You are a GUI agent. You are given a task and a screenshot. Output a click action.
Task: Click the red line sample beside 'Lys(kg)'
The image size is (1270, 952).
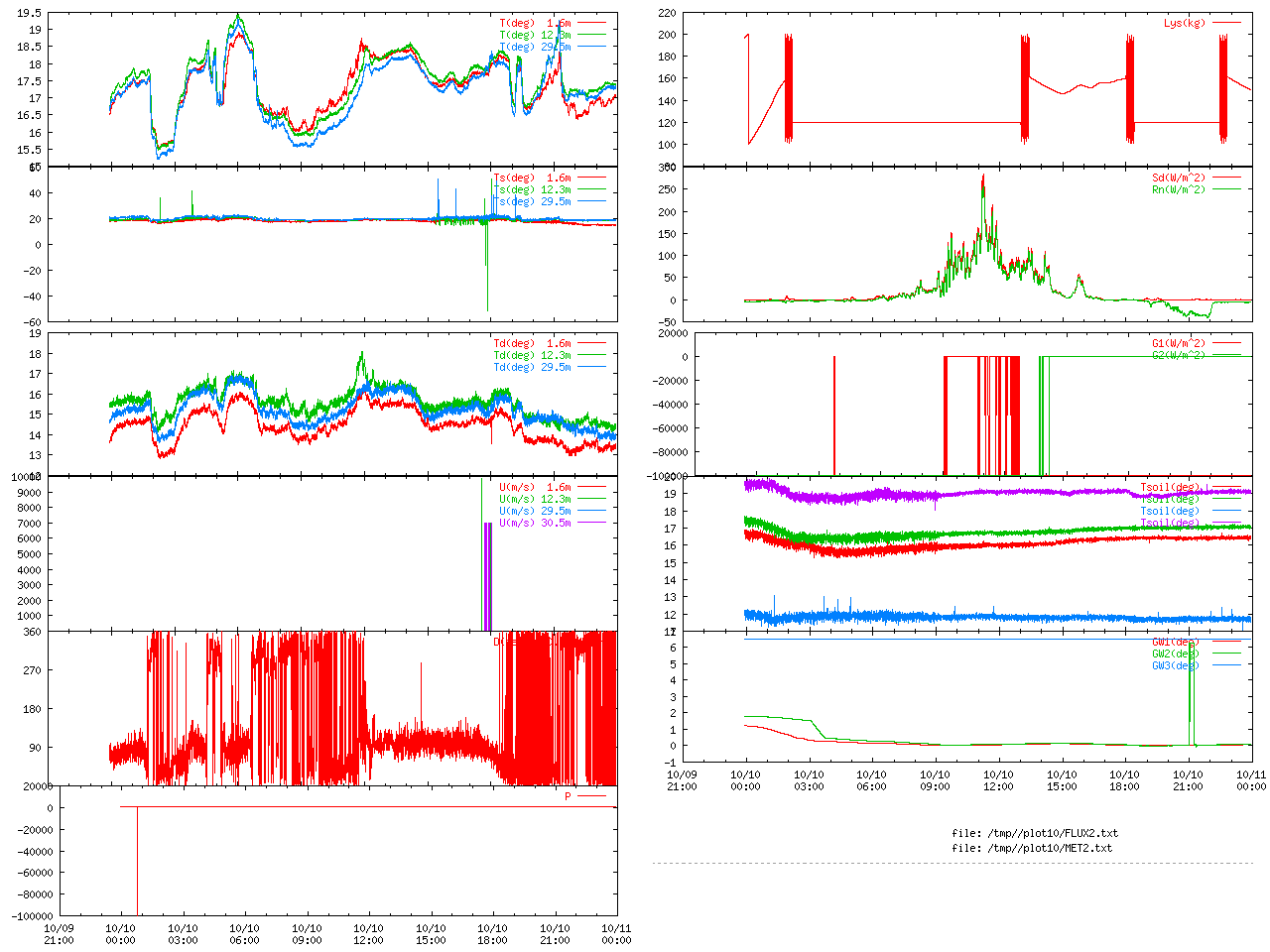[x=1225, y=23]
